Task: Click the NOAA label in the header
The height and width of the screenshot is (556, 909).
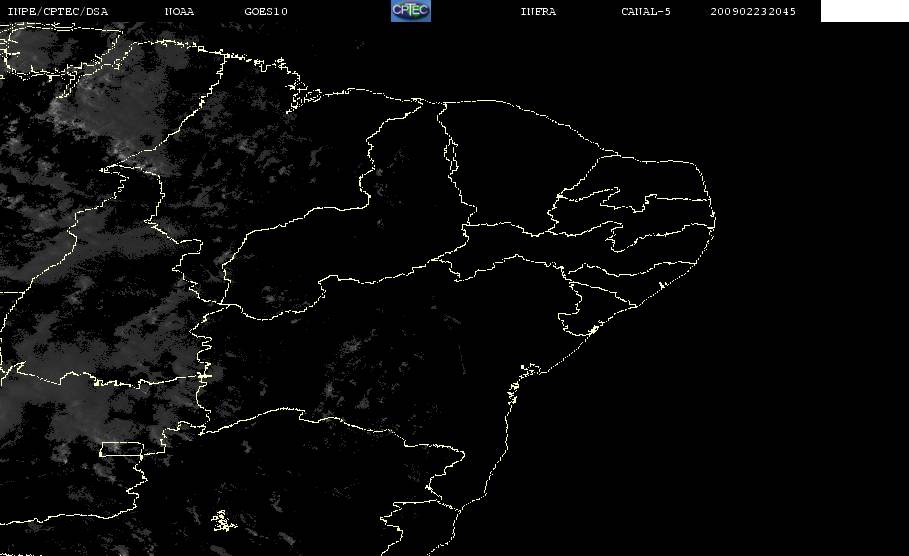Action: tap(179, 11)
